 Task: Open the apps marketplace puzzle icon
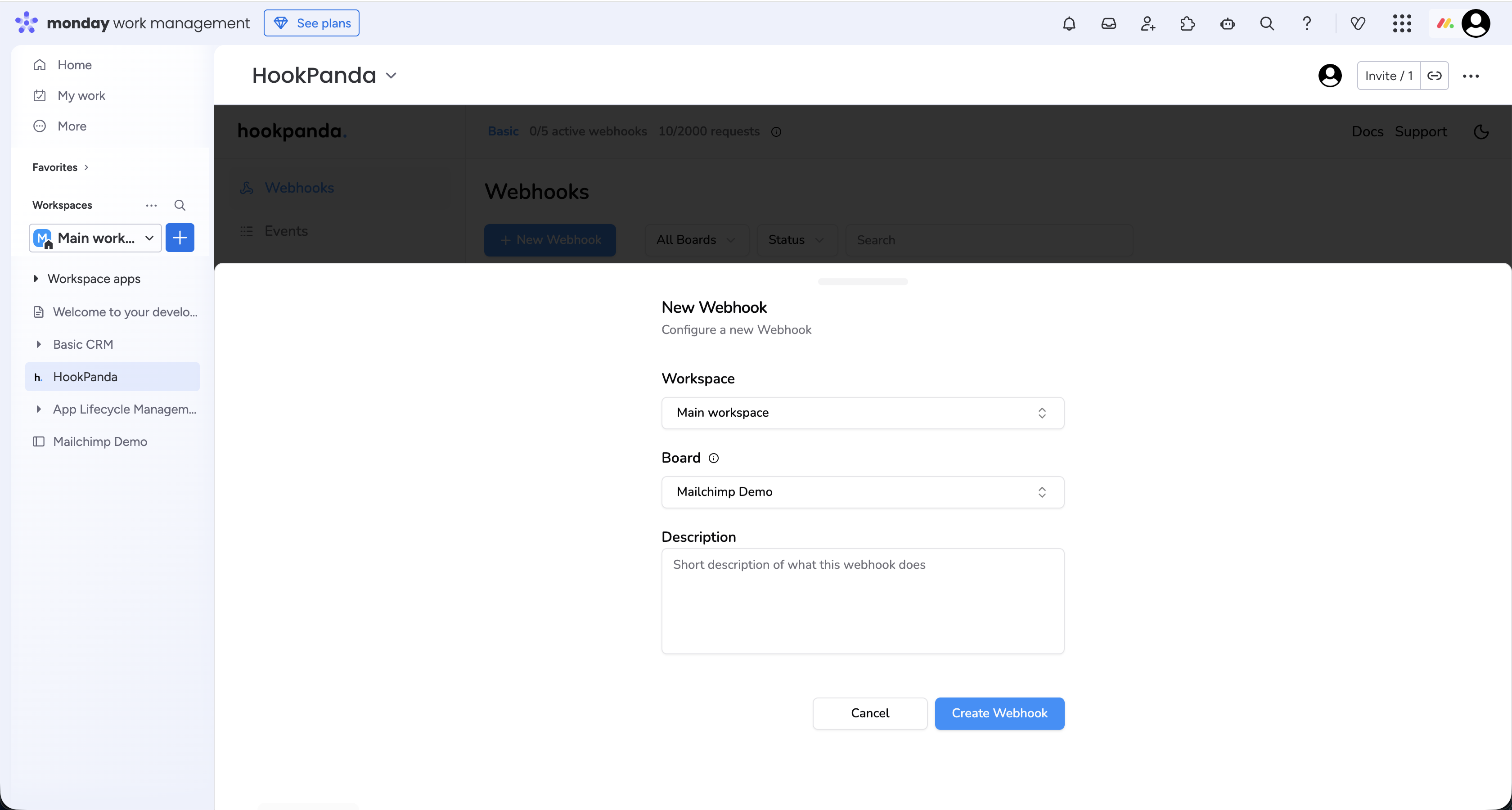click(x=1188, y=23)
